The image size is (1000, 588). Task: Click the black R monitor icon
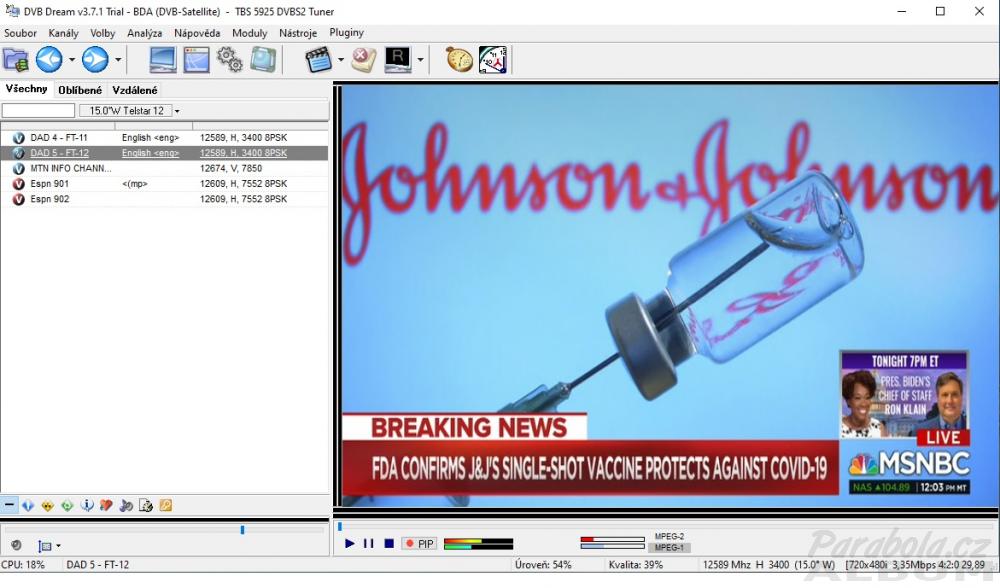coord(398,60)
